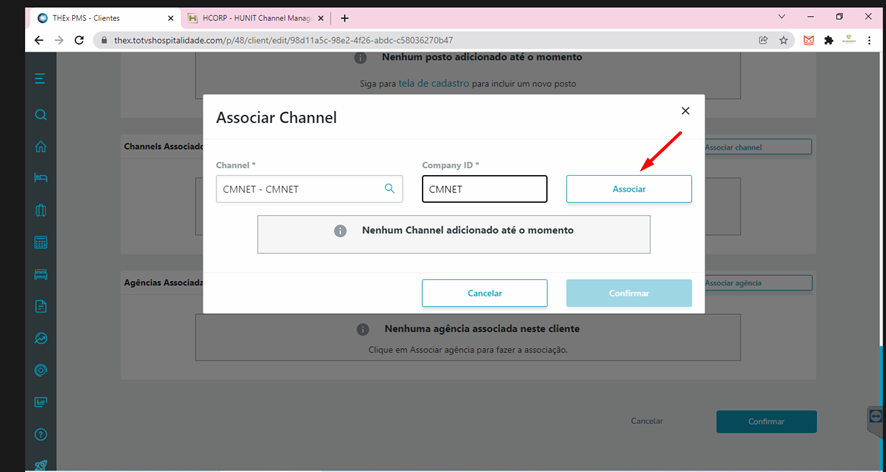Click the info icon beside Nenhum Channel adicionado
The width and height of the screenshot is (886, 472).
coord(340,231)
